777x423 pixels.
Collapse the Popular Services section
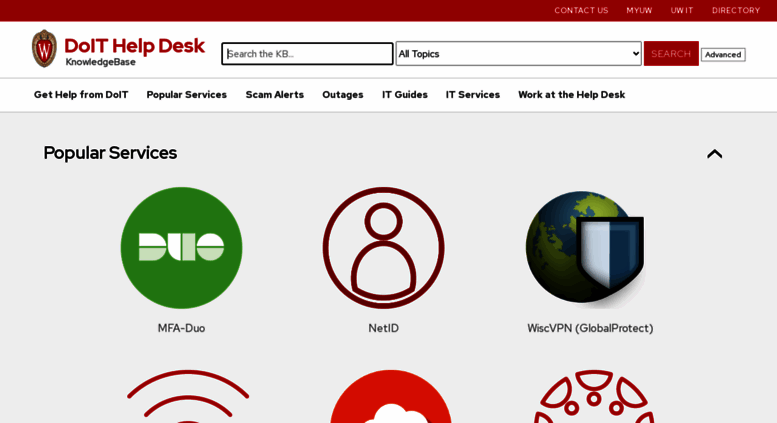[x=714, y=154]
